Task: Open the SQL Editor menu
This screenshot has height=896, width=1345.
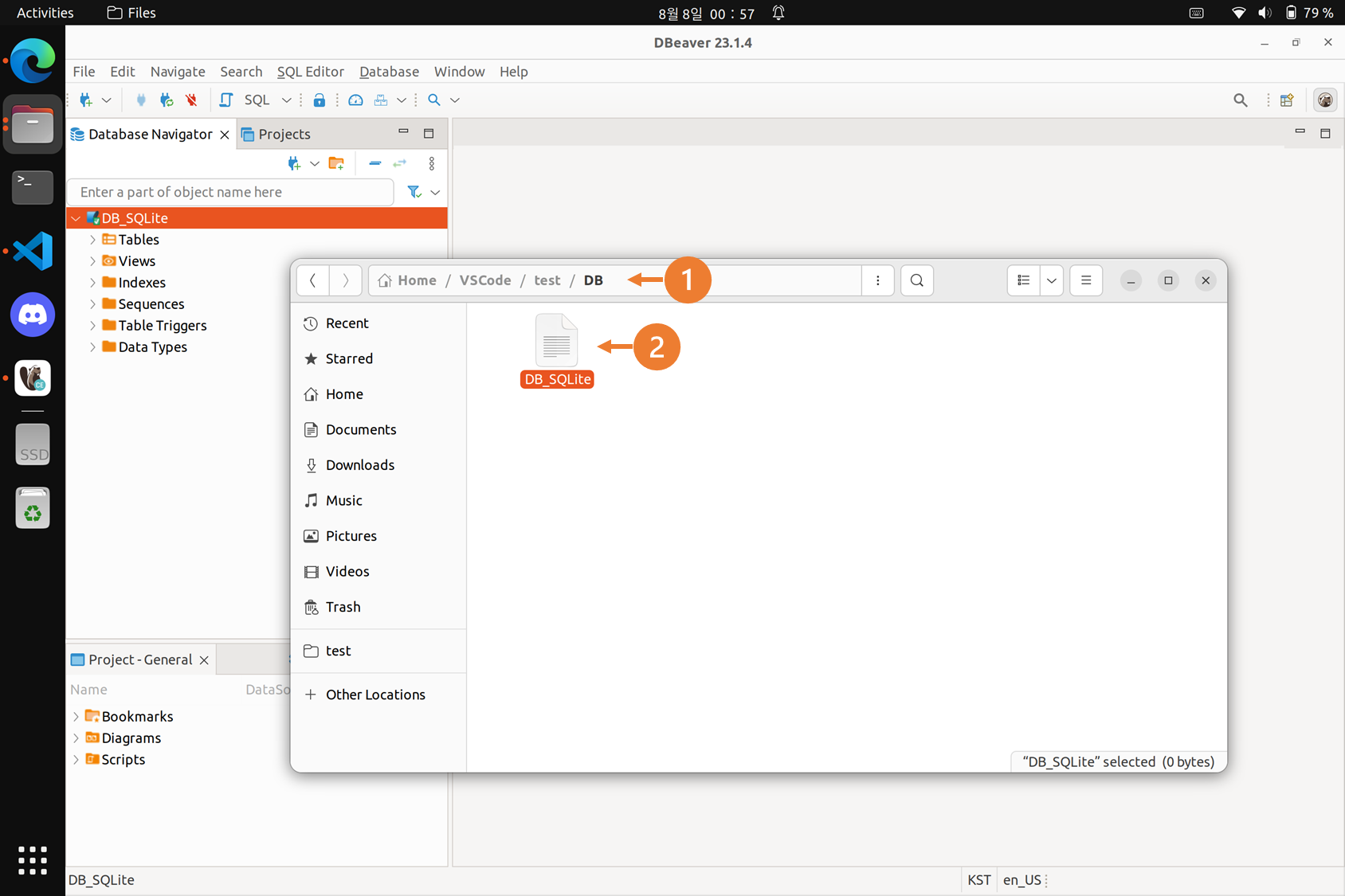Action: 310,72
